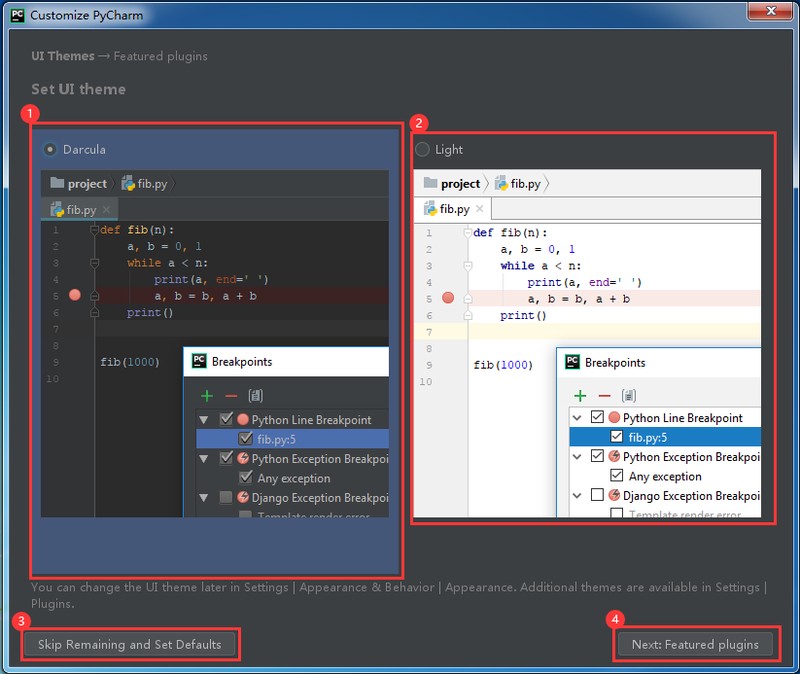
Task: Collapse Django Exception Breakpoint in Light preview
Action: (x=578, y=495)
